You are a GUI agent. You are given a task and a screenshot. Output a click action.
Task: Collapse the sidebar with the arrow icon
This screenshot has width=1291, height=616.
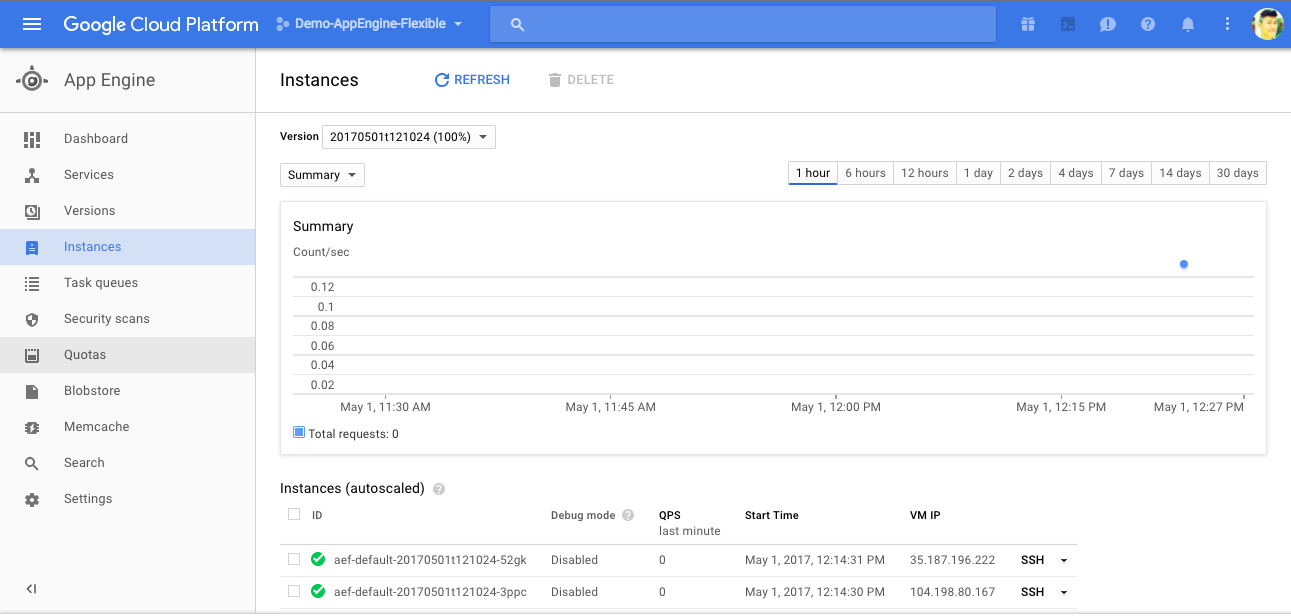point(31,589)
